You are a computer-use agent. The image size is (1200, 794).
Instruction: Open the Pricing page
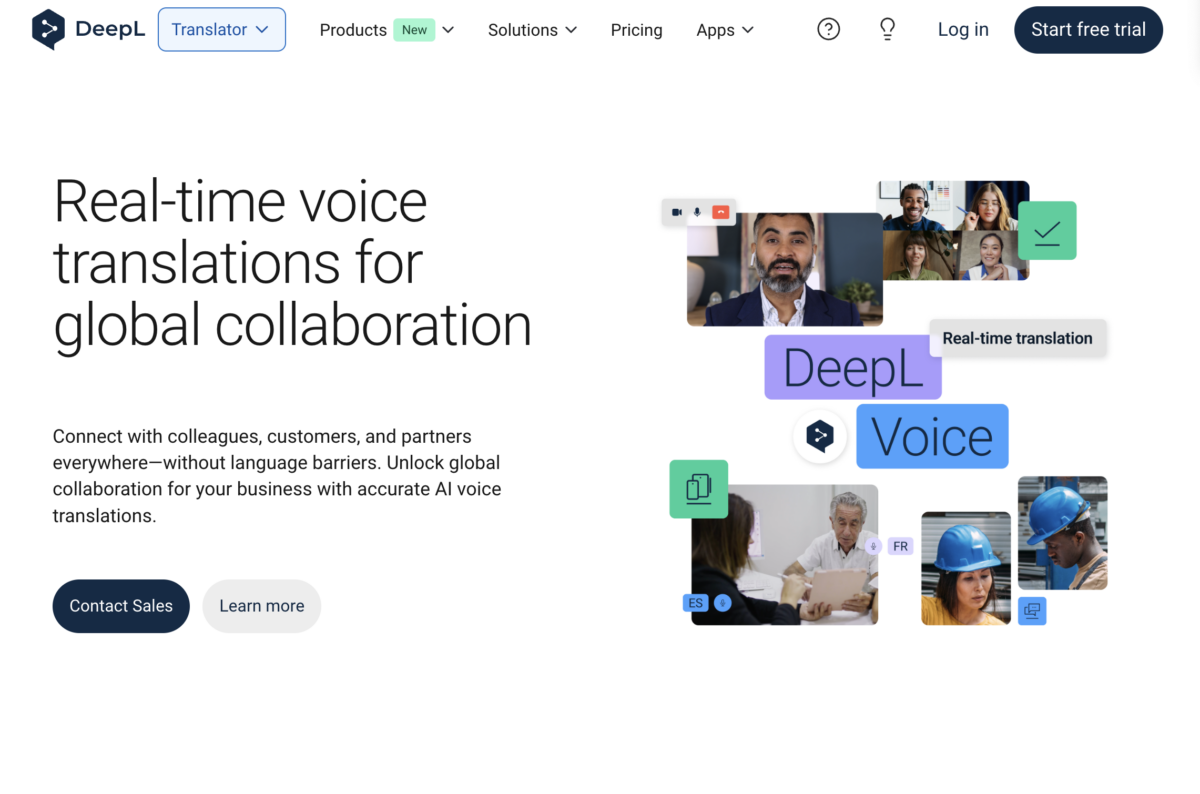636,30
